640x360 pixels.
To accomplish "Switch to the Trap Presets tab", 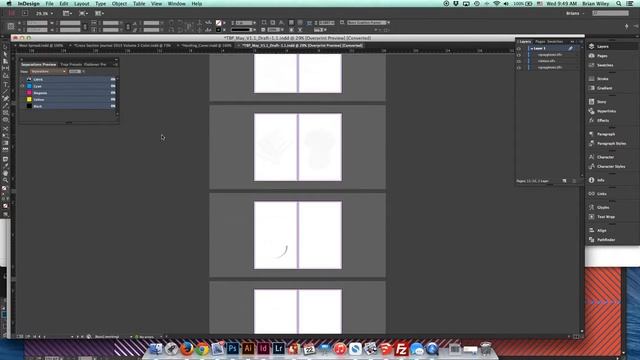I will pos(71,64).
